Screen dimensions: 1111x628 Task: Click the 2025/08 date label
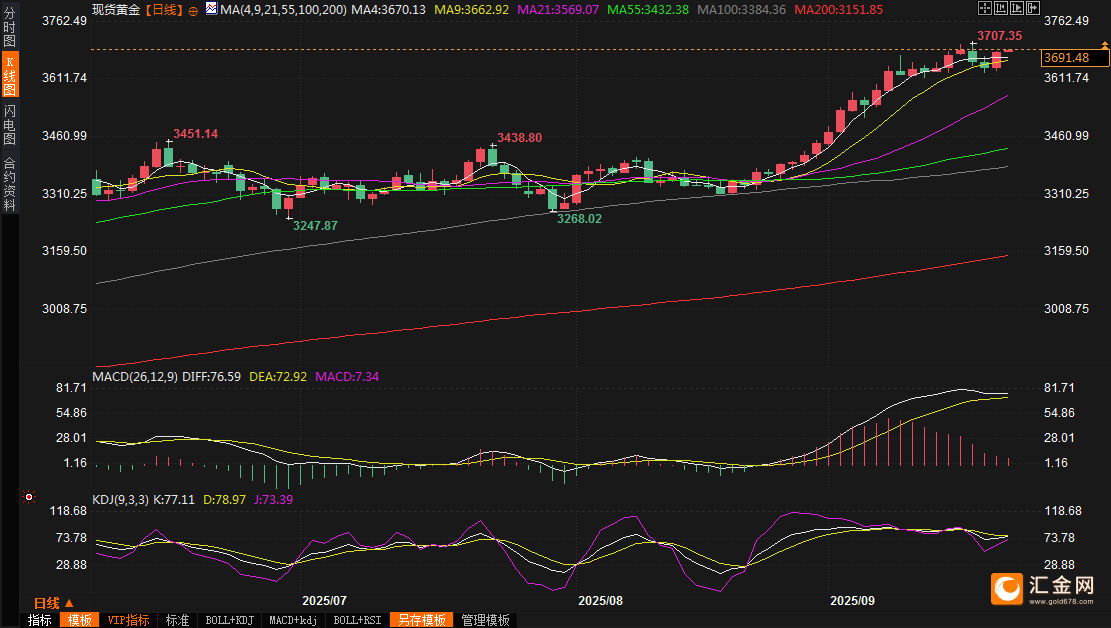(x=600, y=600)
